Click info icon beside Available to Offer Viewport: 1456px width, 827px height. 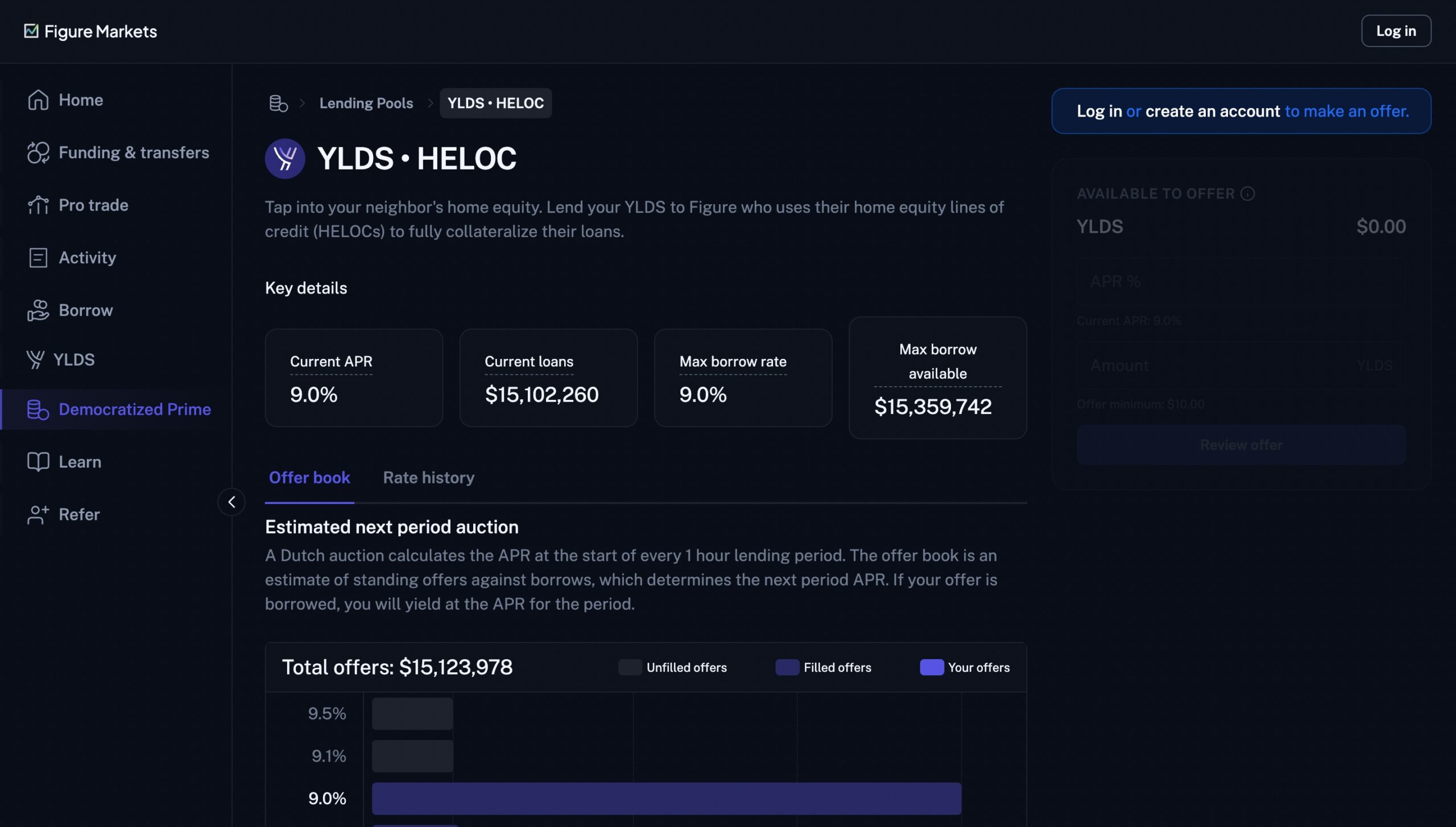pos(1247,194)
